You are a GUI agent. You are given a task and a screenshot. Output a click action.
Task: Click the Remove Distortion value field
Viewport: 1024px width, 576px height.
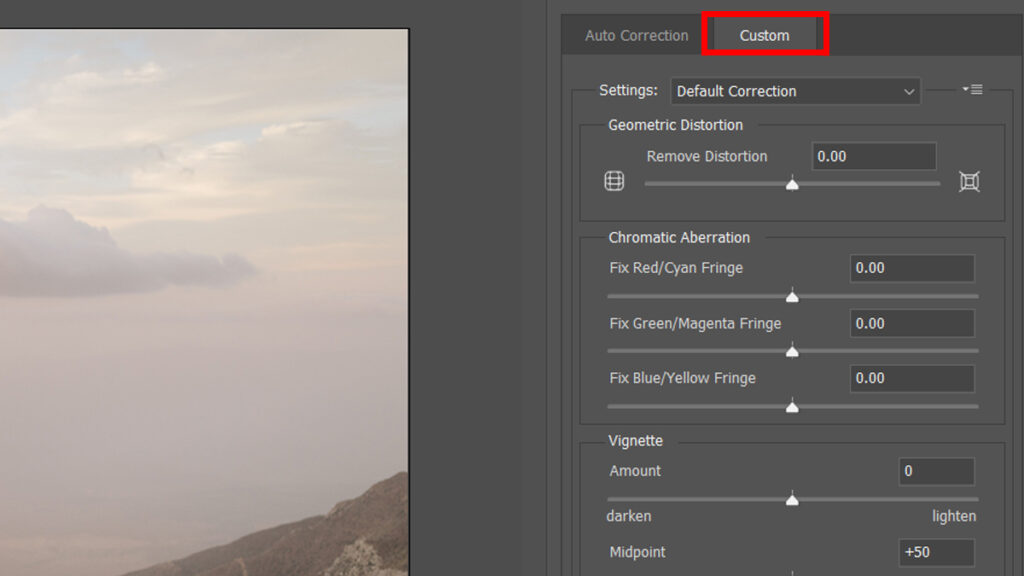pos(873,157)
